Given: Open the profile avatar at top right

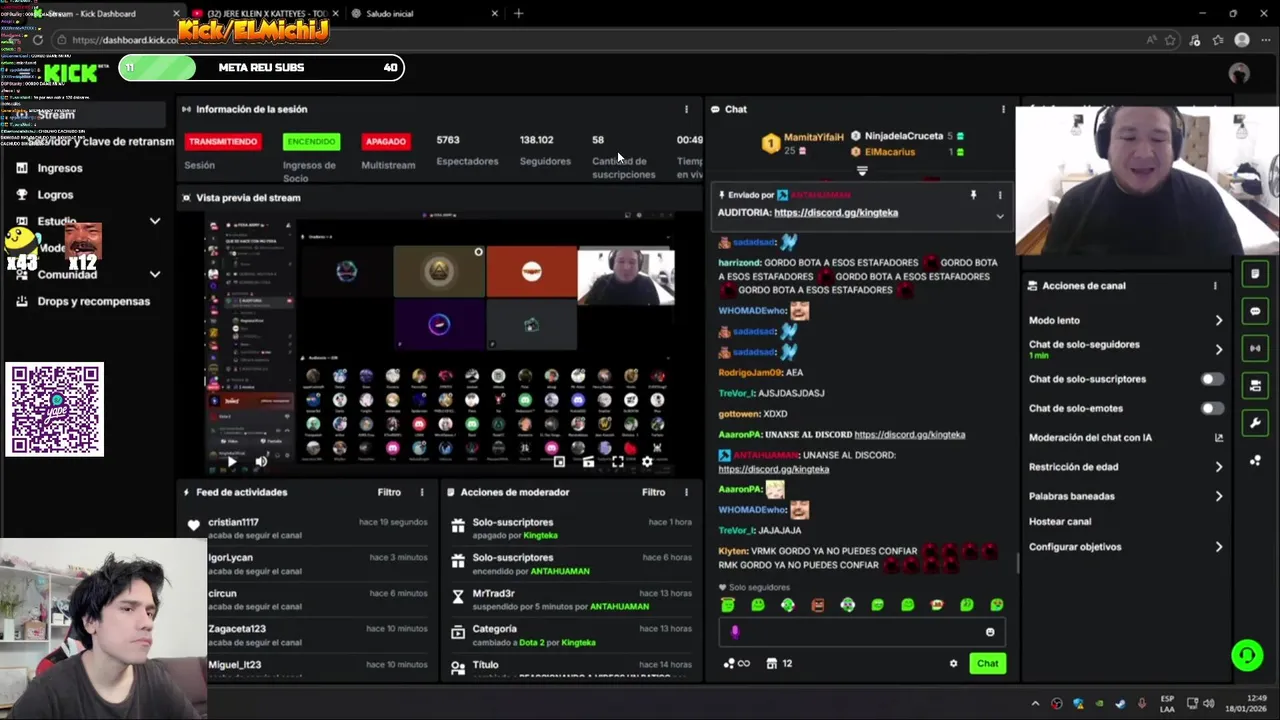Looking at the screenshot, I should point(1239,73).
